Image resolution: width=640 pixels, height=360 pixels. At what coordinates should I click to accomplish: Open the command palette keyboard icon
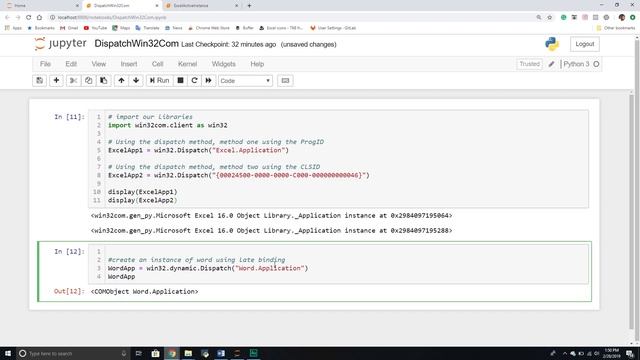(285, 80)
